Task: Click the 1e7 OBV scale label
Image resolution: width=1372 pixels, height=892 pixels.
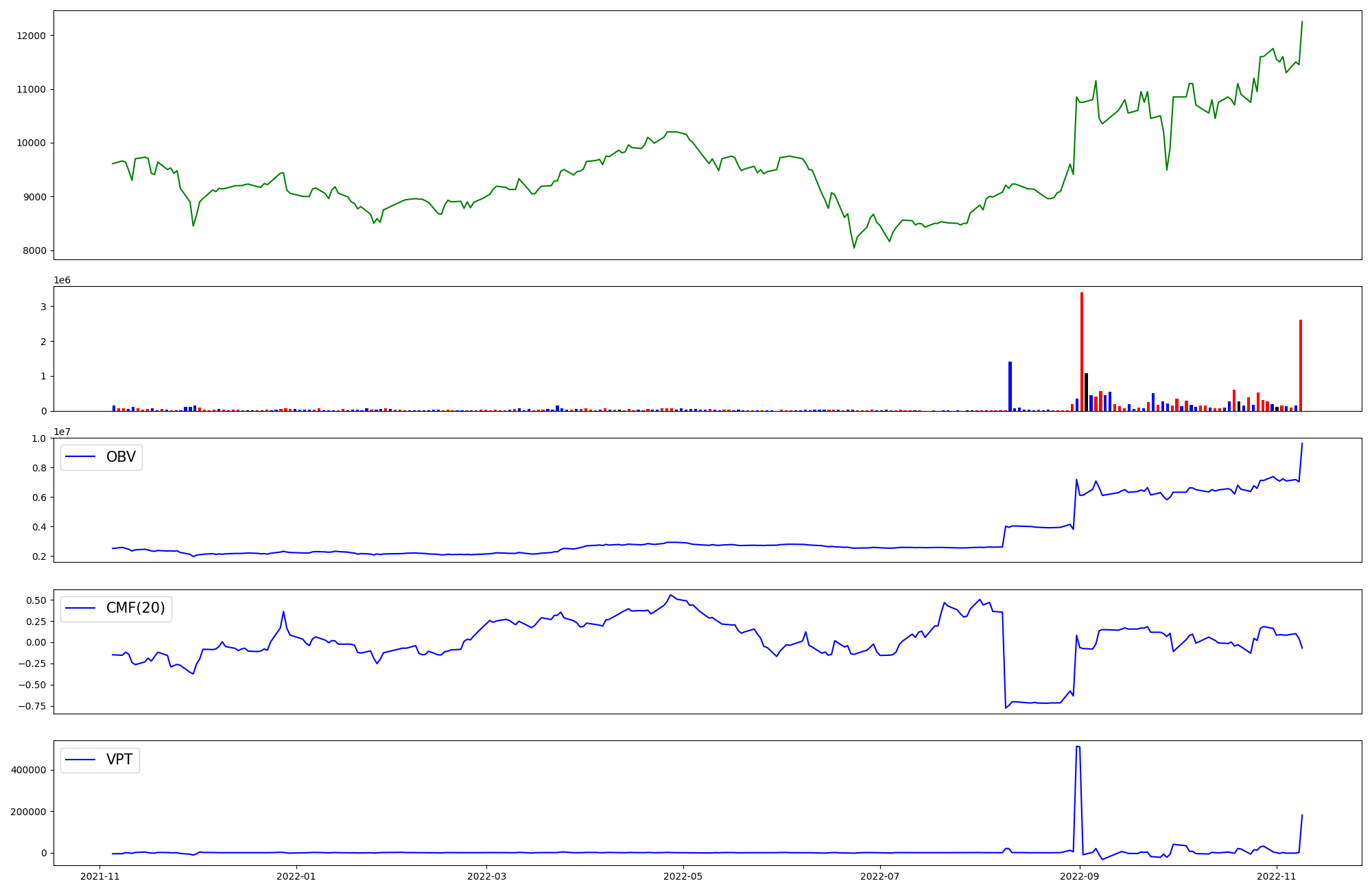Action: click(x=62, y=432)
